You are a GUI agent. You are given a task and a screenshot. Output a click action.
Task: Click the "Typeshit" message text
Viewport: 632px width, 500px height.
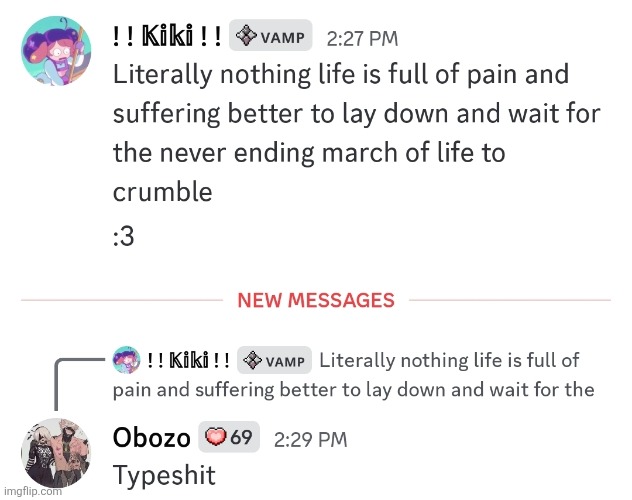pos(163,474)
